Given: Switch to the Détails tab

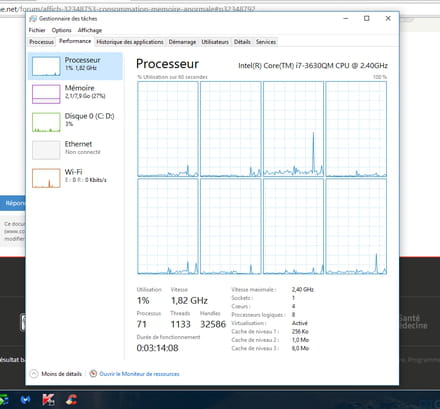Looking at the screenshot, I should pos(242,42).
